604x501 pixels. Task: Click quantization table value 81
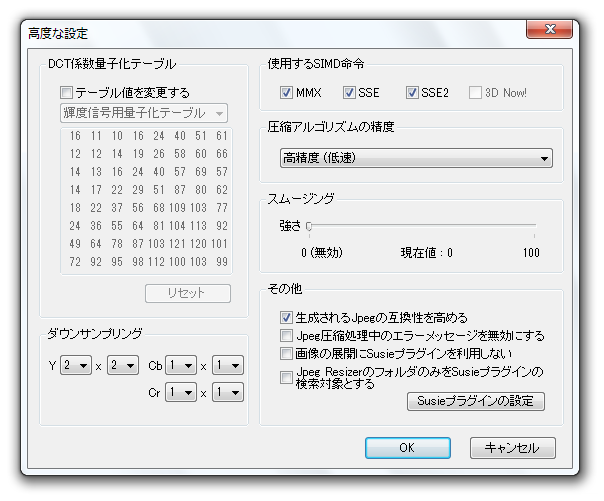(x=159, y=225)
